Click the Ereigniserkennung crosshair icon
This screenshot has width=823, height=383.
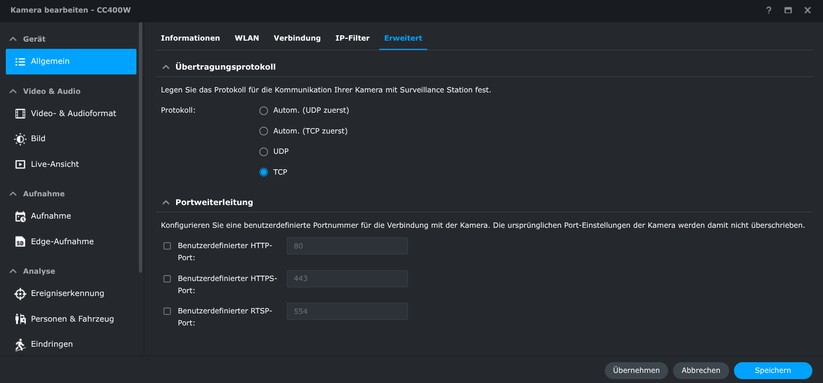[20, 293]
